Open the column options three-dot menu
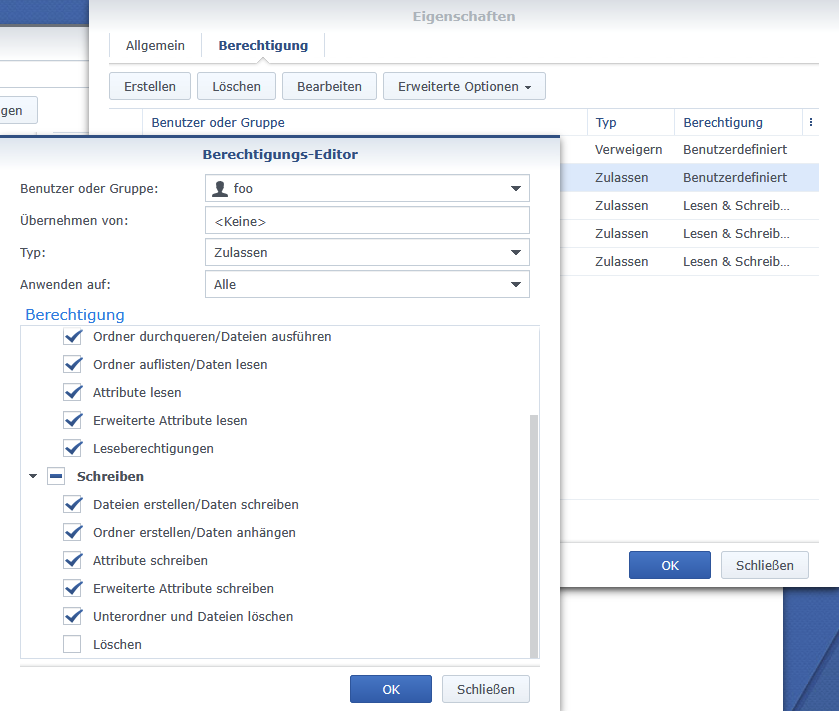Image resolution: width=839 pixels, height=711 pixels. pos(810,123)
